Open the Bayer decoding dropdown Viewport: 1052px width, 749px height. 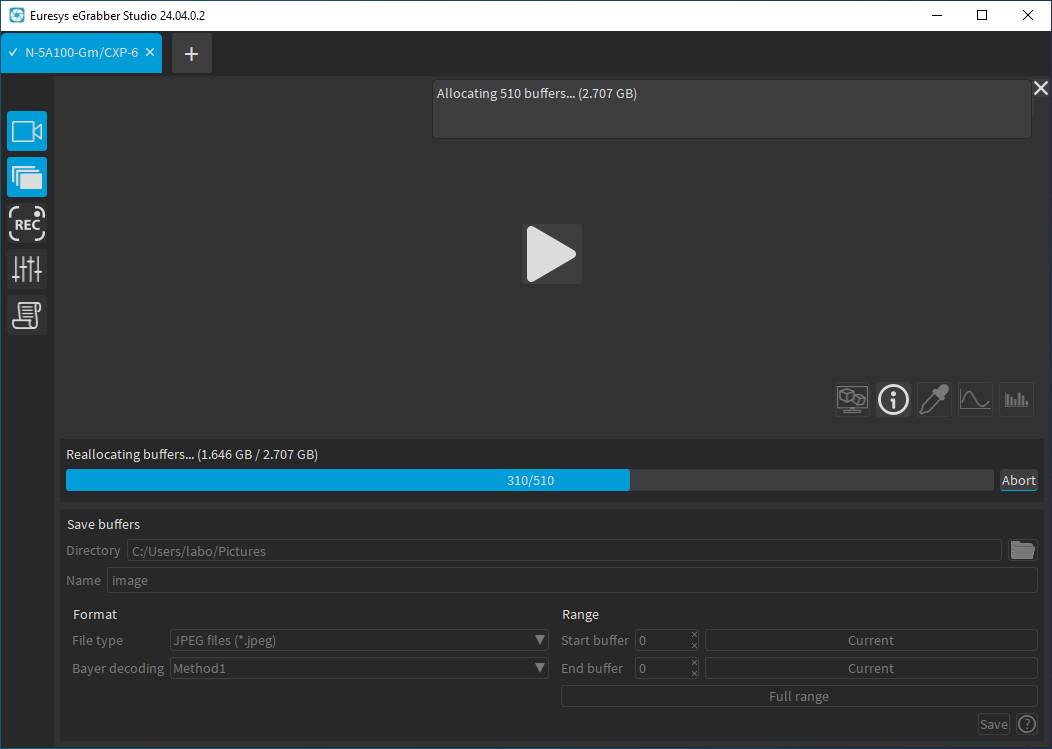(359, 668)
